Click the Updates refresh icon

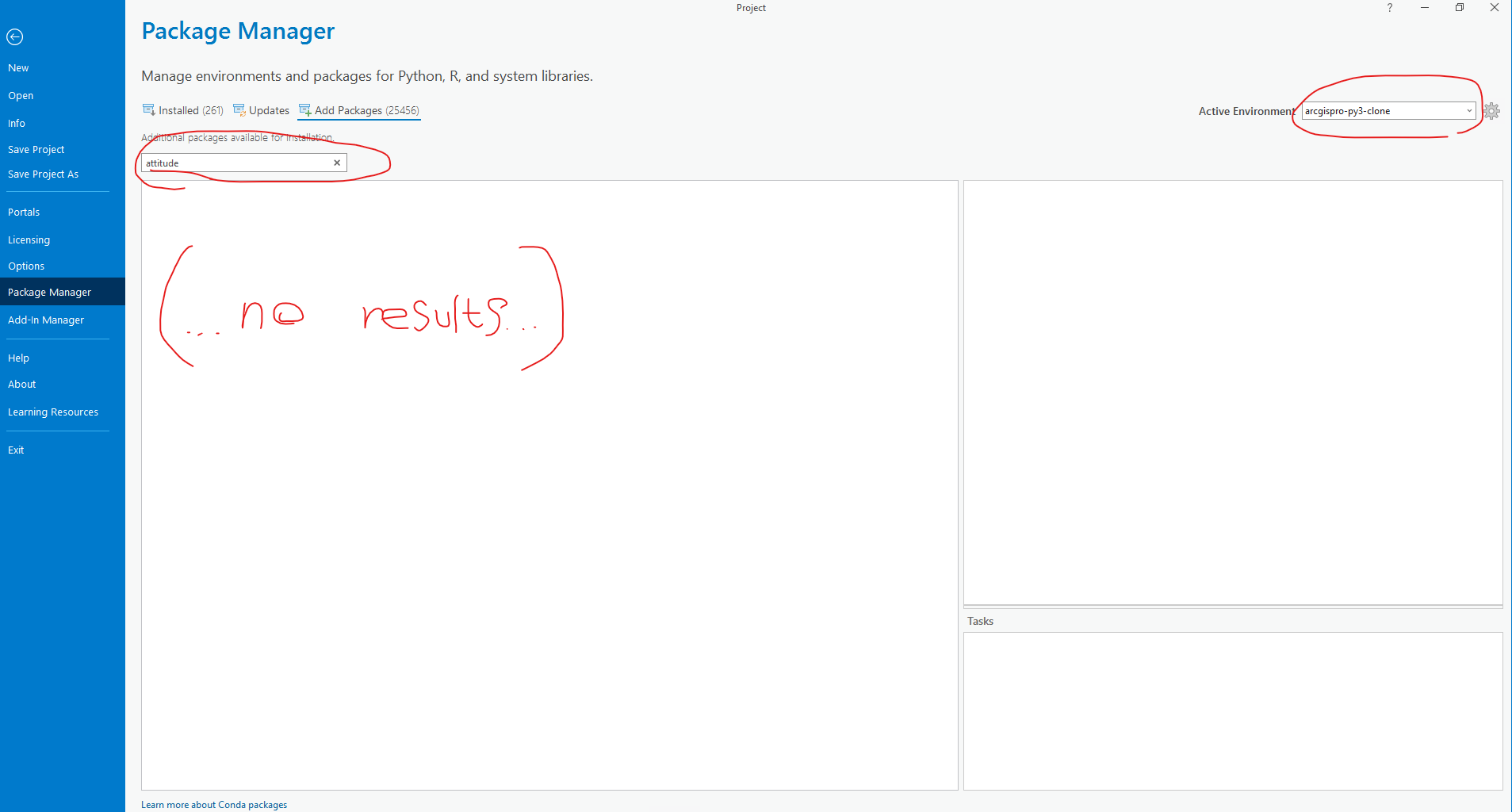[239, 109]
